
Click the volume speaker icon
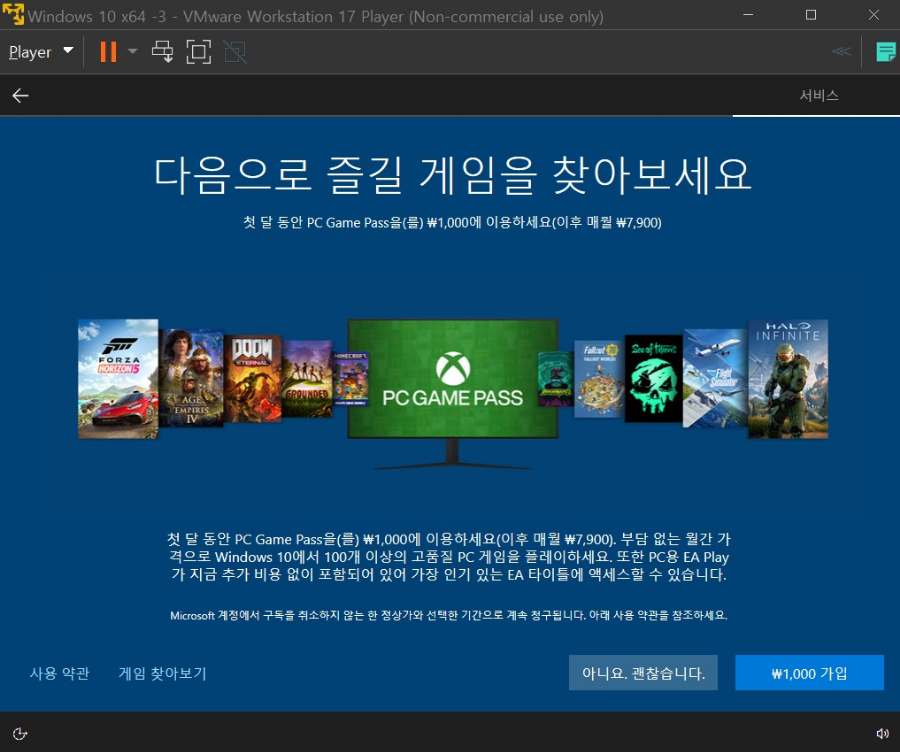(882, 733)
